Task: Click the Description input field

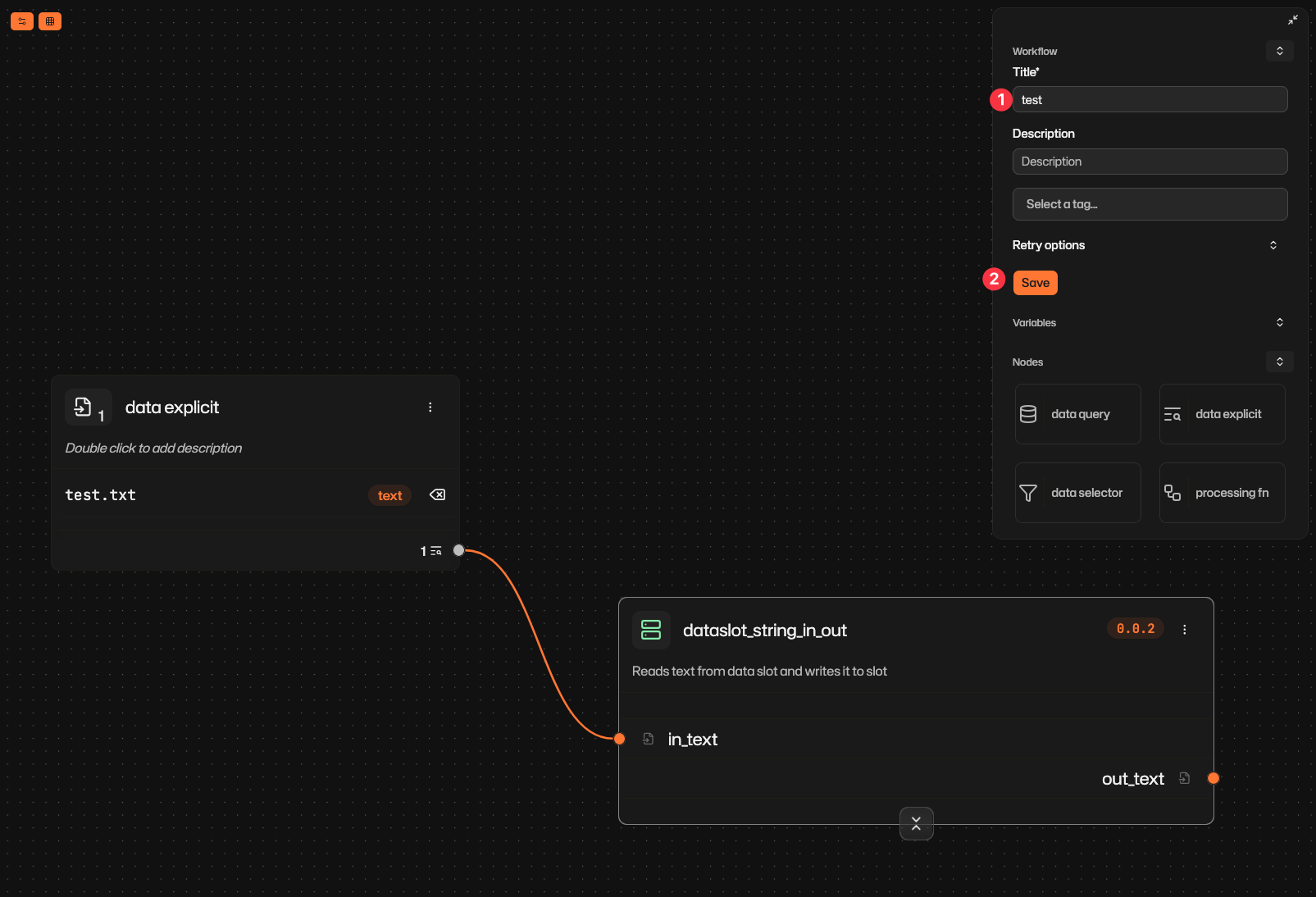Action: [1150, 162]
